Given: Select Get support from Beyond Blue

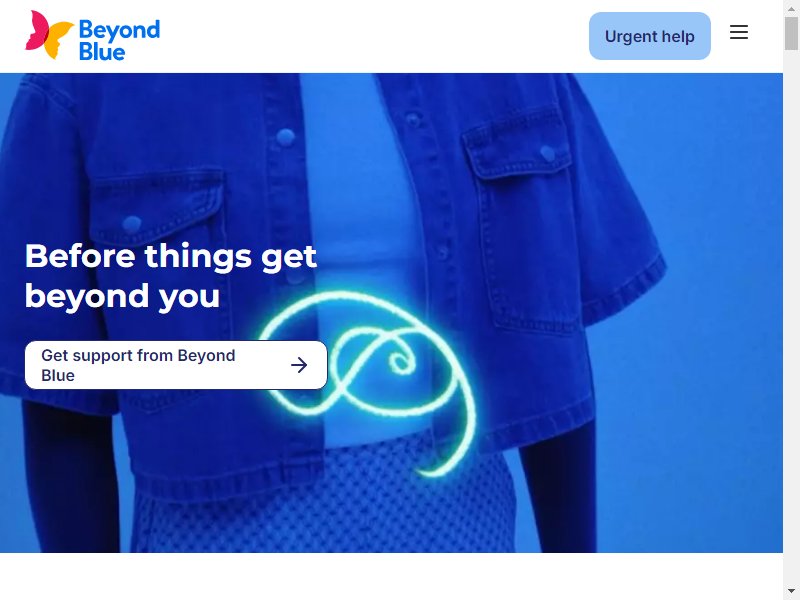Looking at the screenshot, I should [176, 365].
